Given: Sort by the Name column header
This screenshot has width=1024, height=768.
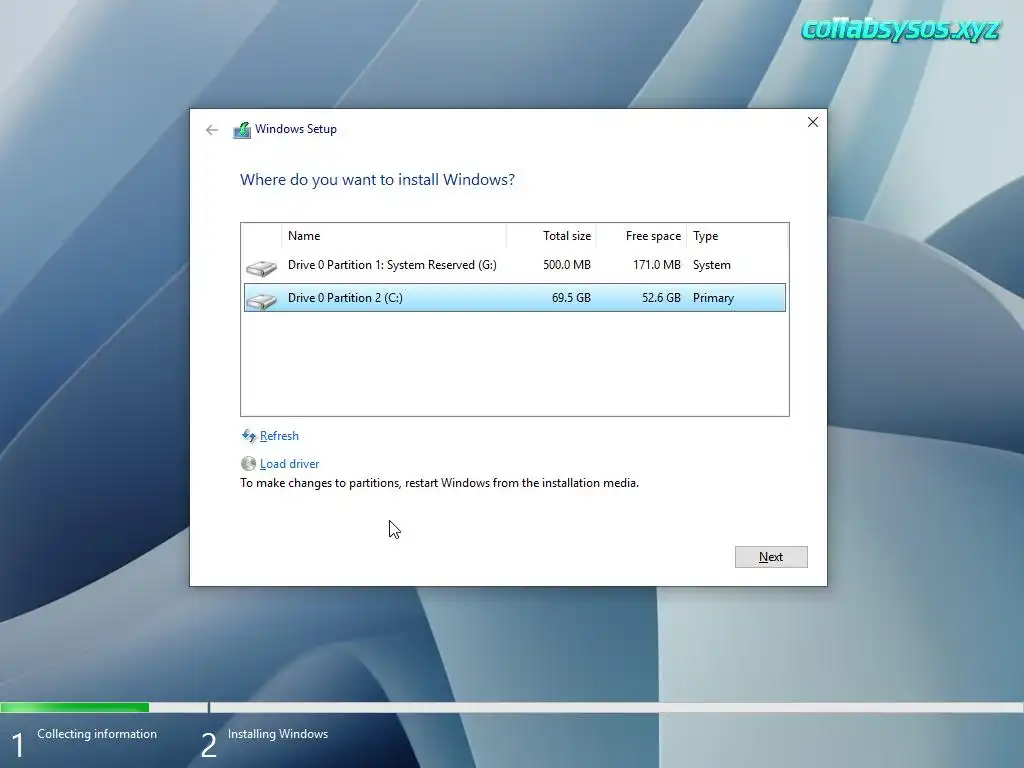Looking at the screenshot, I should click(x=394, y=236).
